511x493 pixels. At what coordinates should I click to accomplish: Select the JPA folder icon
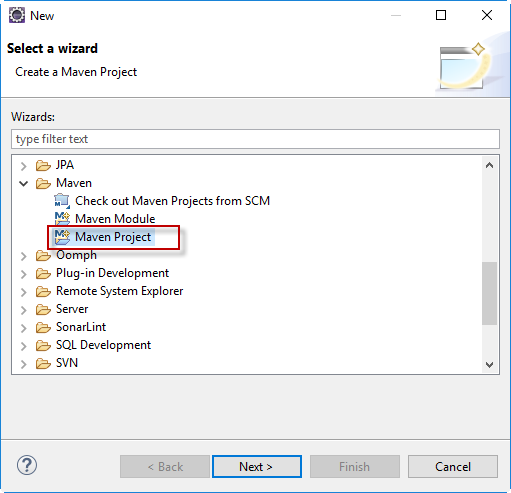[43, 165]
